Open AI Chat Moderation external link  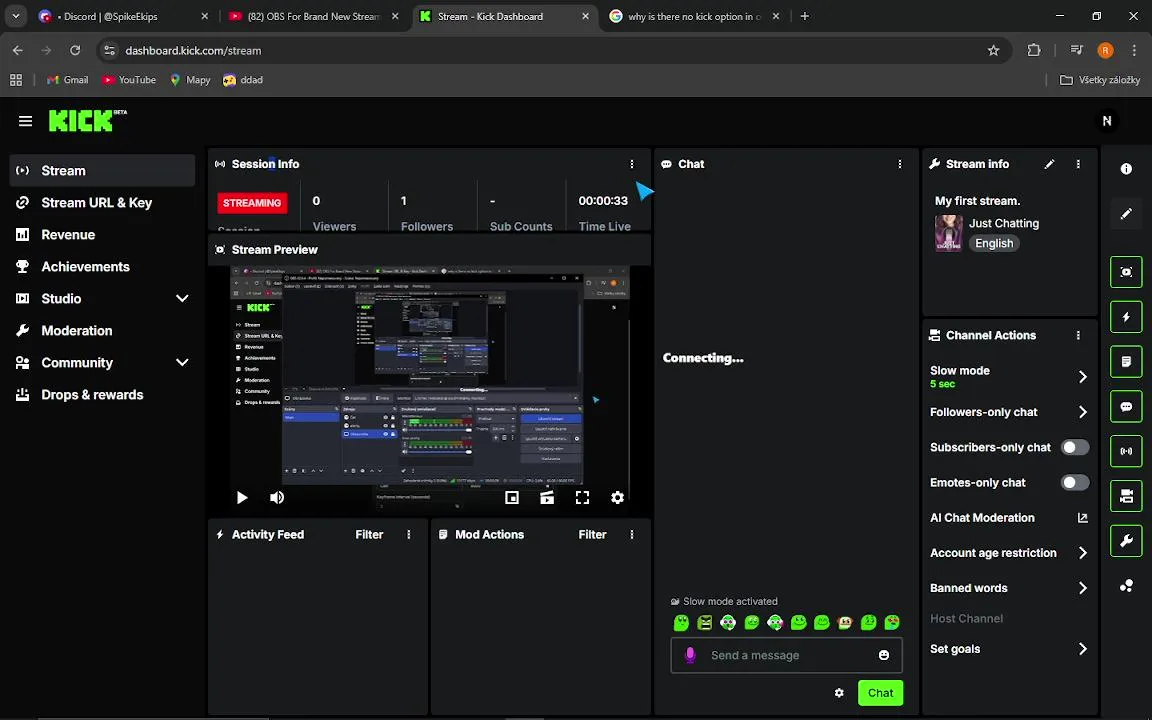point(1082,518)
